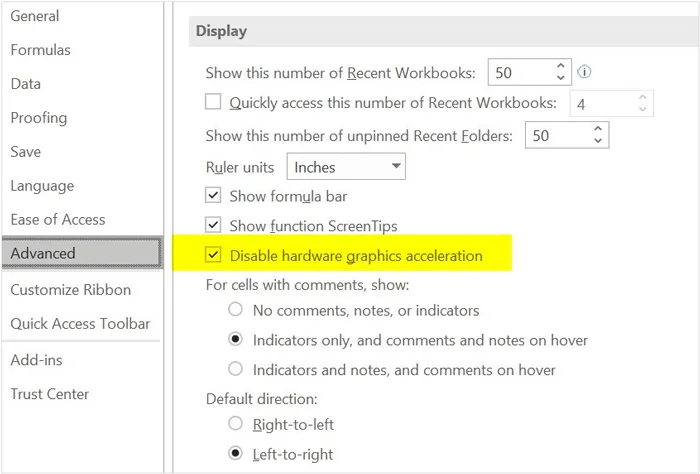
Task: Choose Left-to-right default direction
Action: (235, 453)
